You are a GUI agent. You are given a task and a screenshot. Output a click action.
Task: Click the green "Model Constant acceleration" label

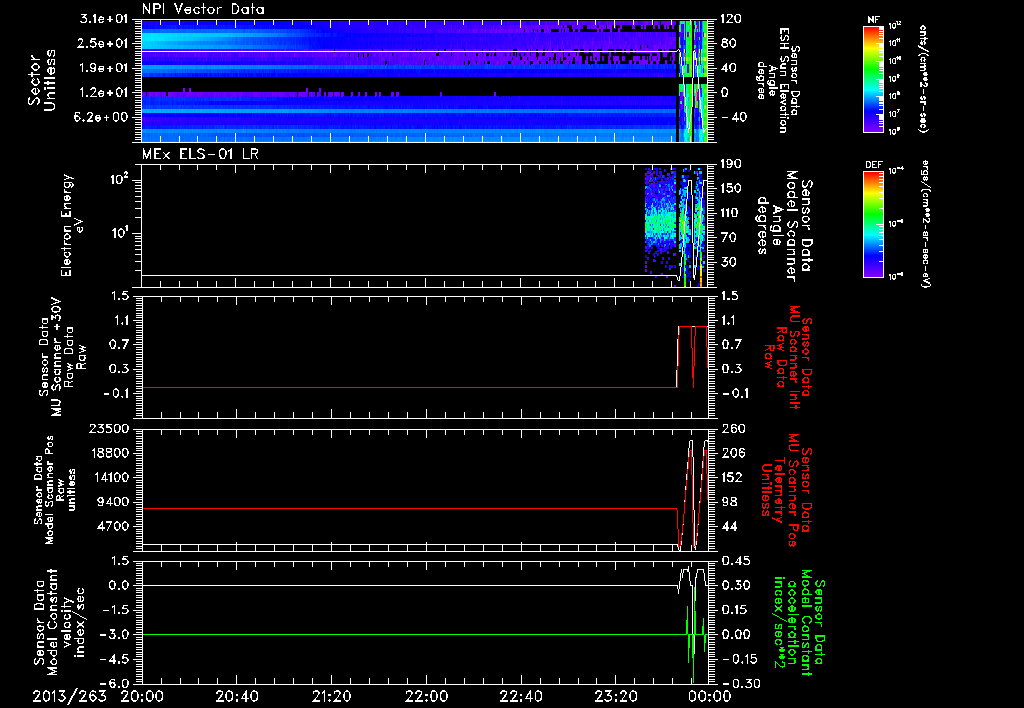[x=800, y=622]
